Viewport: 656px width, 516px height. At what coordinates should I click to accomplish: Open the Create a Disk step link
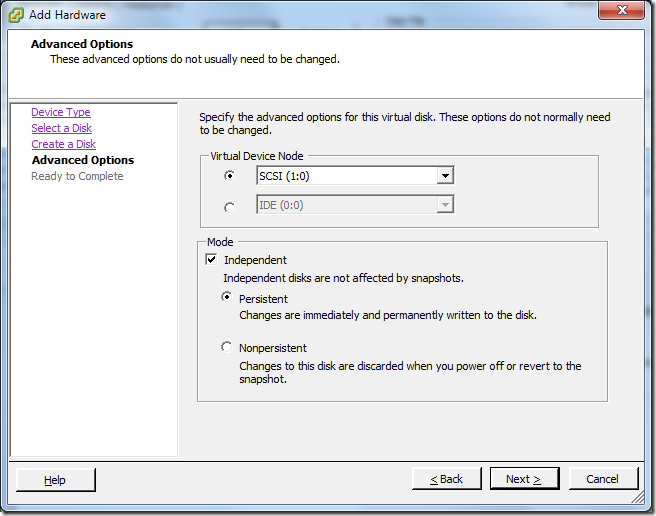64,144
